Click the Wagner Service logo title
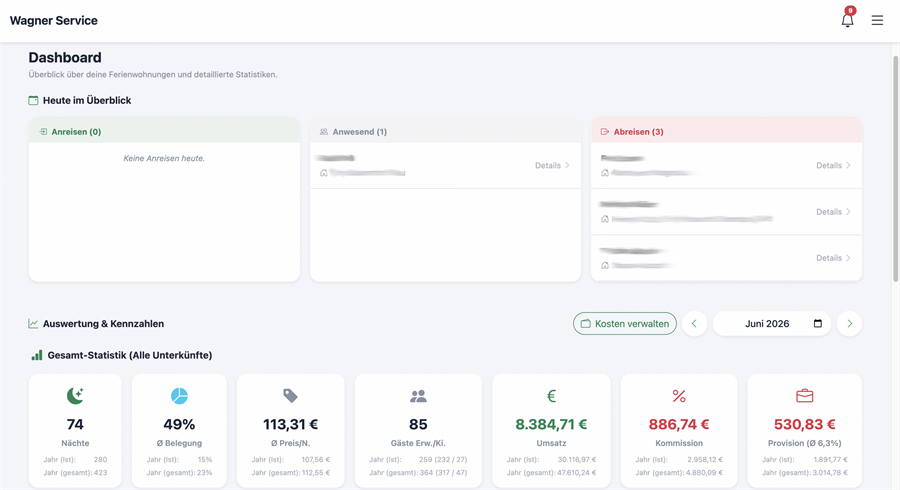The image size is (900, 490). [53, 21]
